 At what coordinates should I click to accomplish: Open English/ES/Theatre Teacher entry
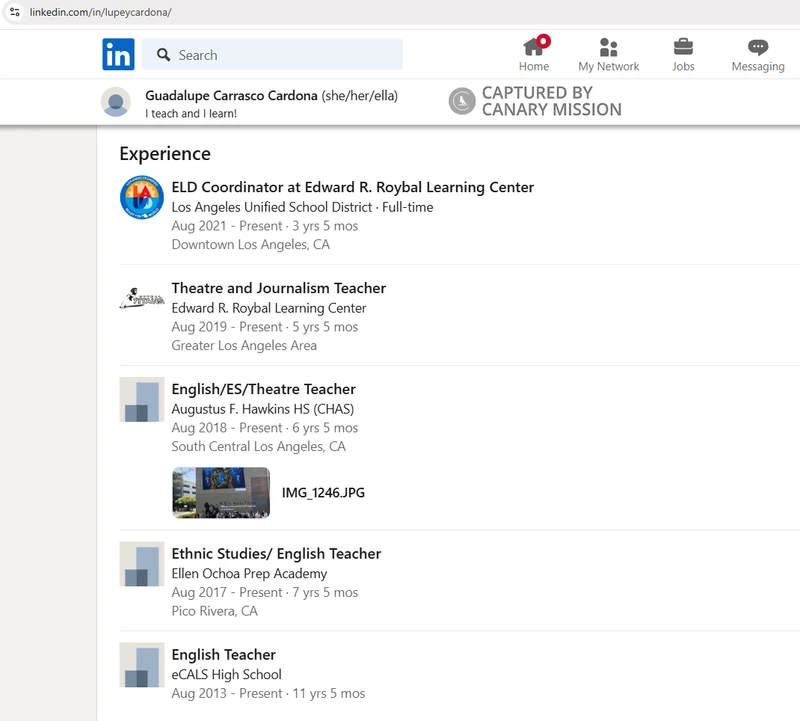pyautogui.click(x=263, y=389)
